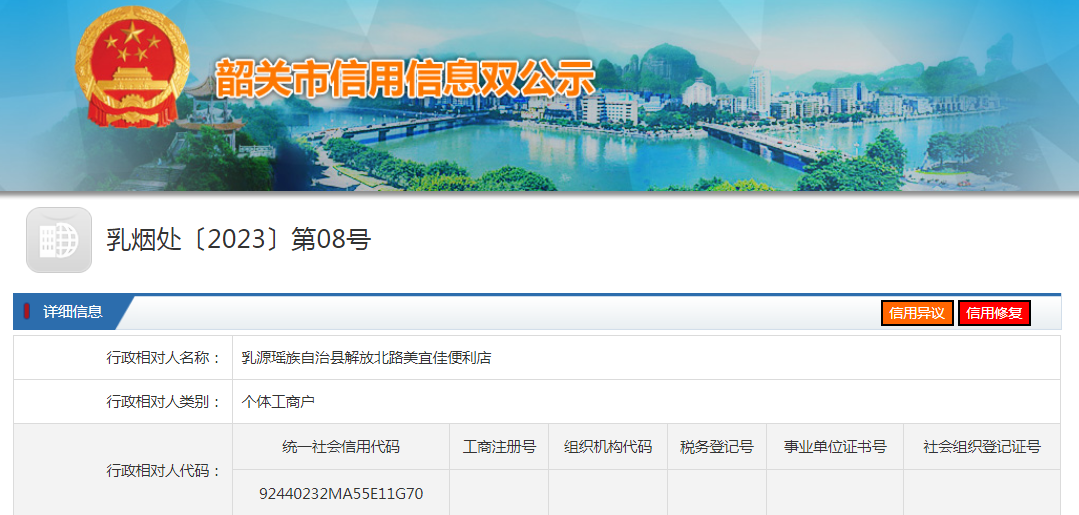The height and width of the screenshot is (515, 1079).
Task: Click the 事业单位证书号 column header
Action: click(x=835, y=447)
